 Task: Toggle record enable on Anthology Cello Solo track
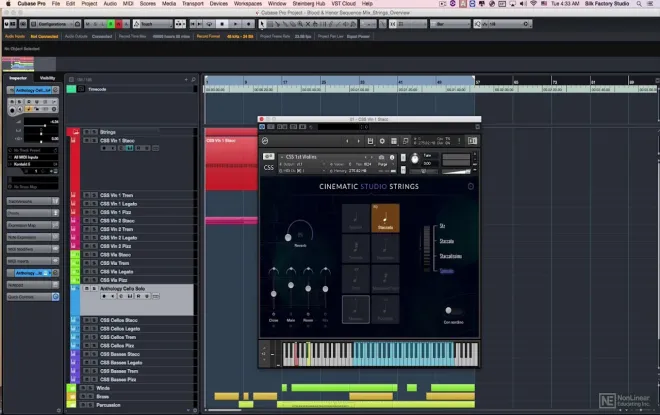click(104, 296)
